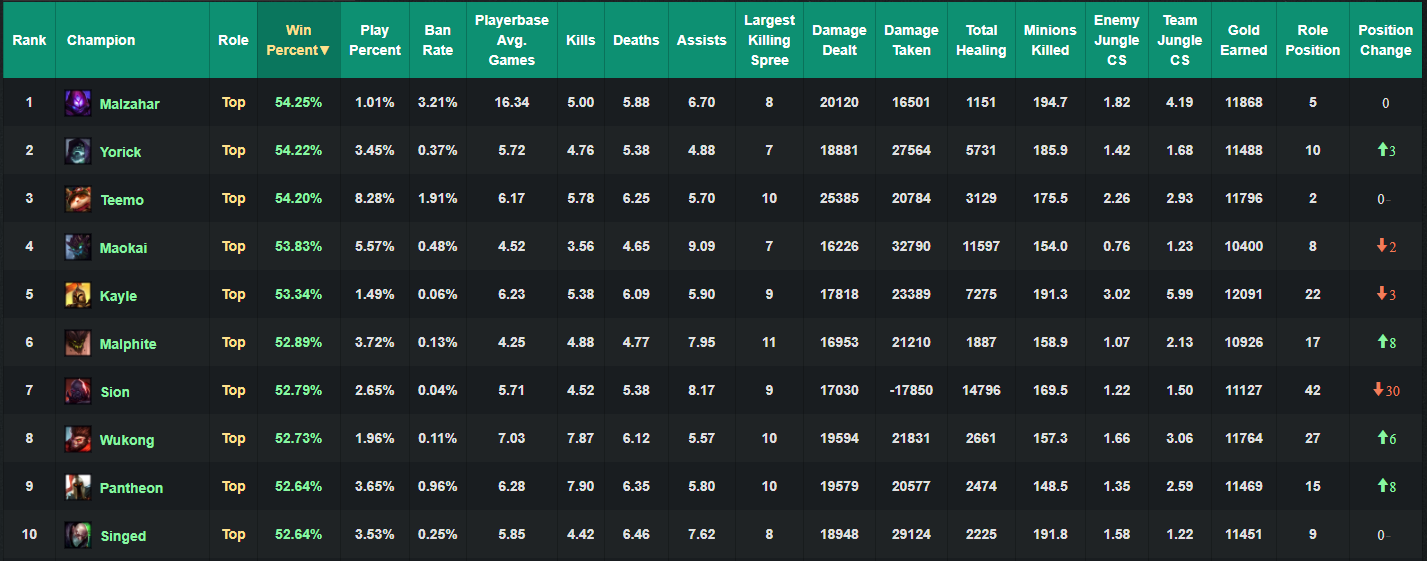
Task: Click Malzahar's champion portrait icon
Action: [x=78, y=103]
